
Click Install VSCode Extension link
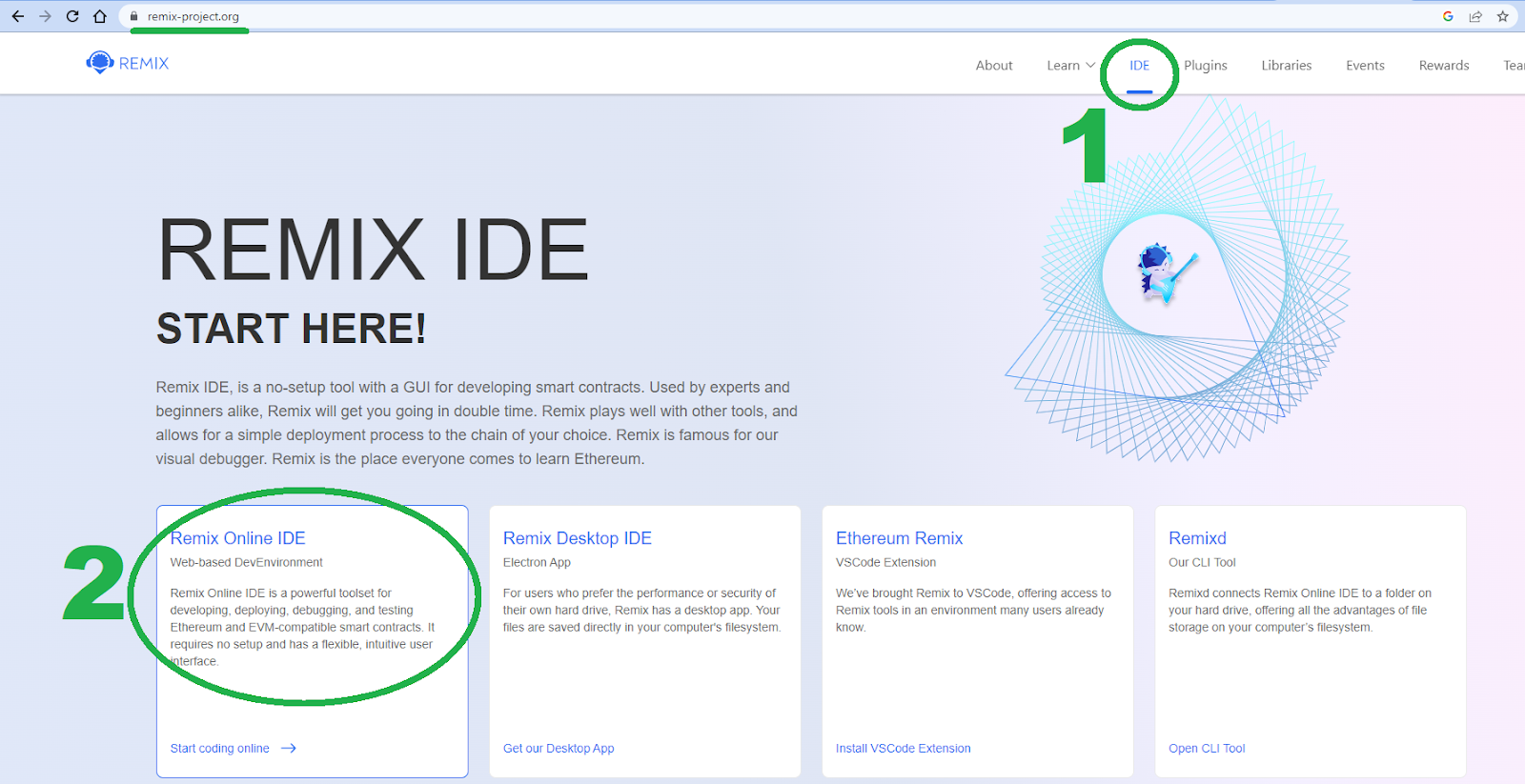click(x=903, y=749)
